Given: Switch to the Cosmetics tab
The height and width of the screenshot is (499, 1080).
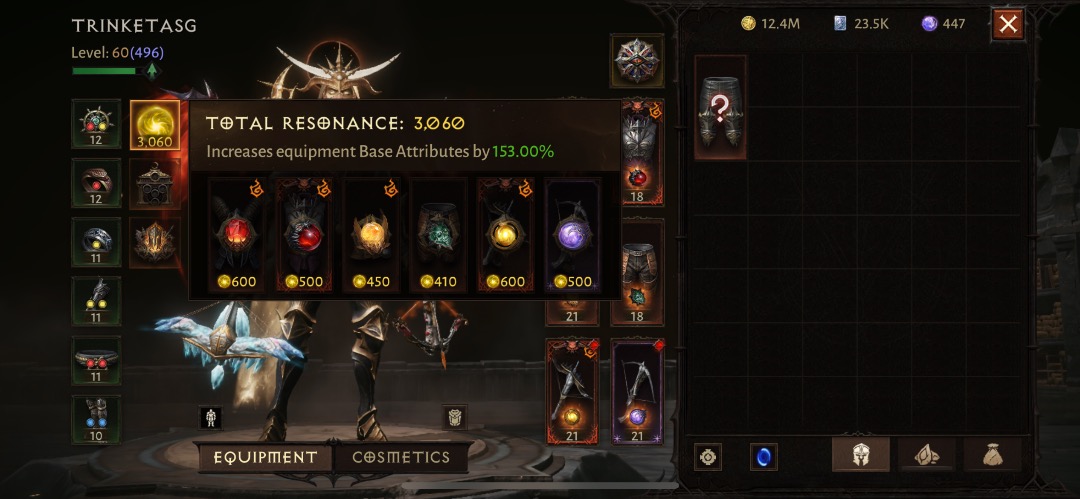Looking at the screenshot, I should pos(401,458).
